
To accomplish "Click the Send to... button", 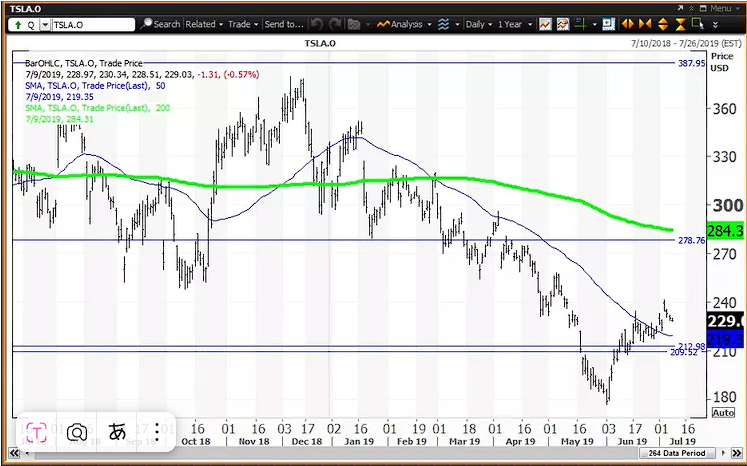I will 285,23.
